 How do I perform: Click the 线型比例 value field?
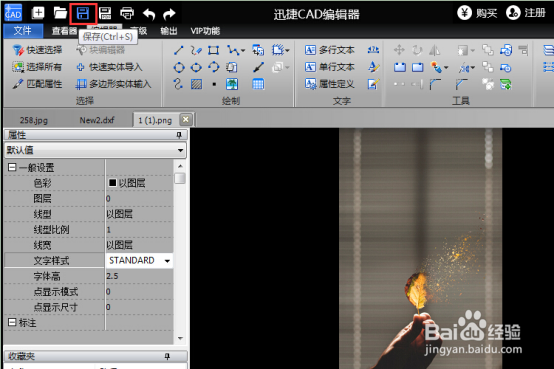coord(139,230)
